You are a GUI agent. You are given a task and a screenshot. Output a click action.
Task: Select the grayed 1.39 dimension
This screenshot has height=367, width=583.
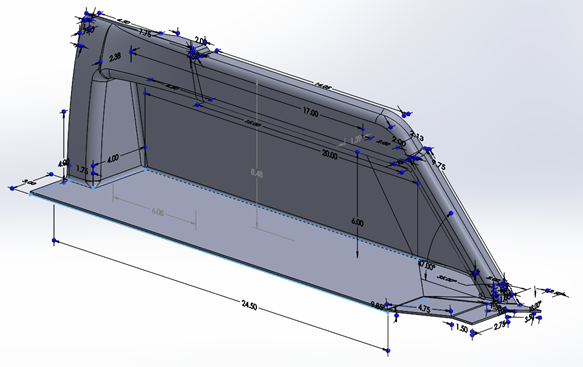(356, 140)
